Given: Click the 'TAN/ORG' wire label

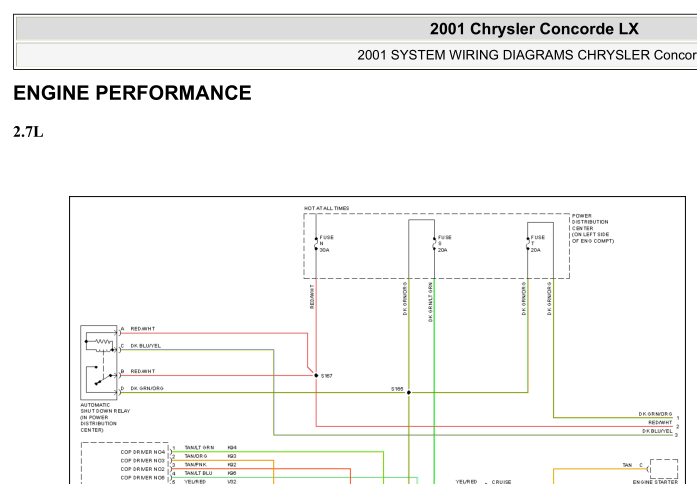Looking at the screenshot, I should point(196,456).
